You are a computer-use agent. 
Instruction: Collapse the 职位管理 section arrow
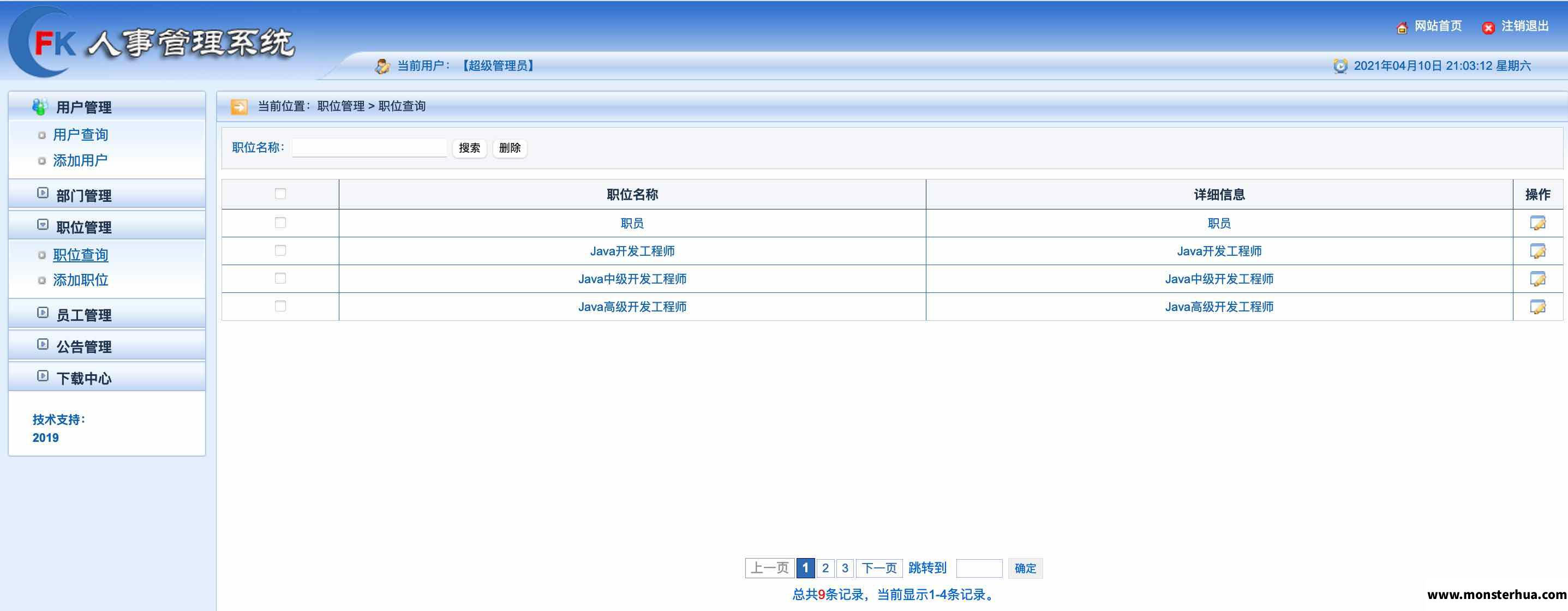[x=43, y=225]
